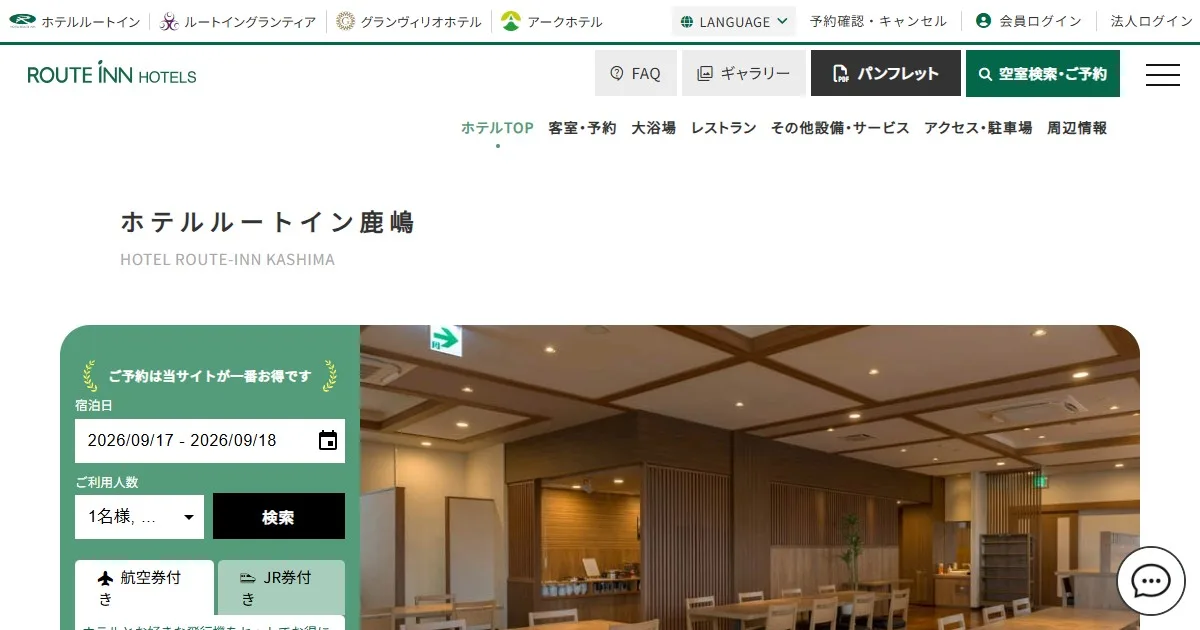
Task: Open アクセス・駐車場 navigation tab
Action: click(978, 128)
